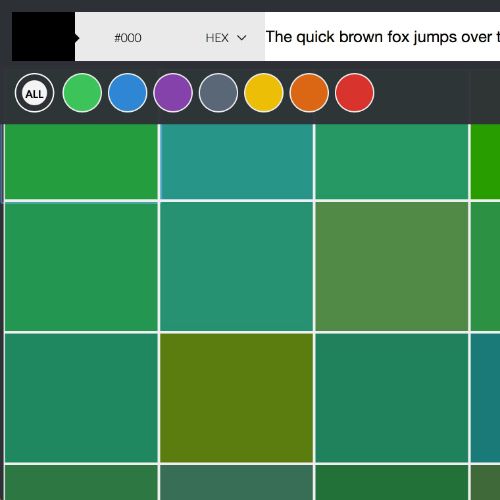
Task: Select the ALL colors filter circle
Action: click(34, 93)
